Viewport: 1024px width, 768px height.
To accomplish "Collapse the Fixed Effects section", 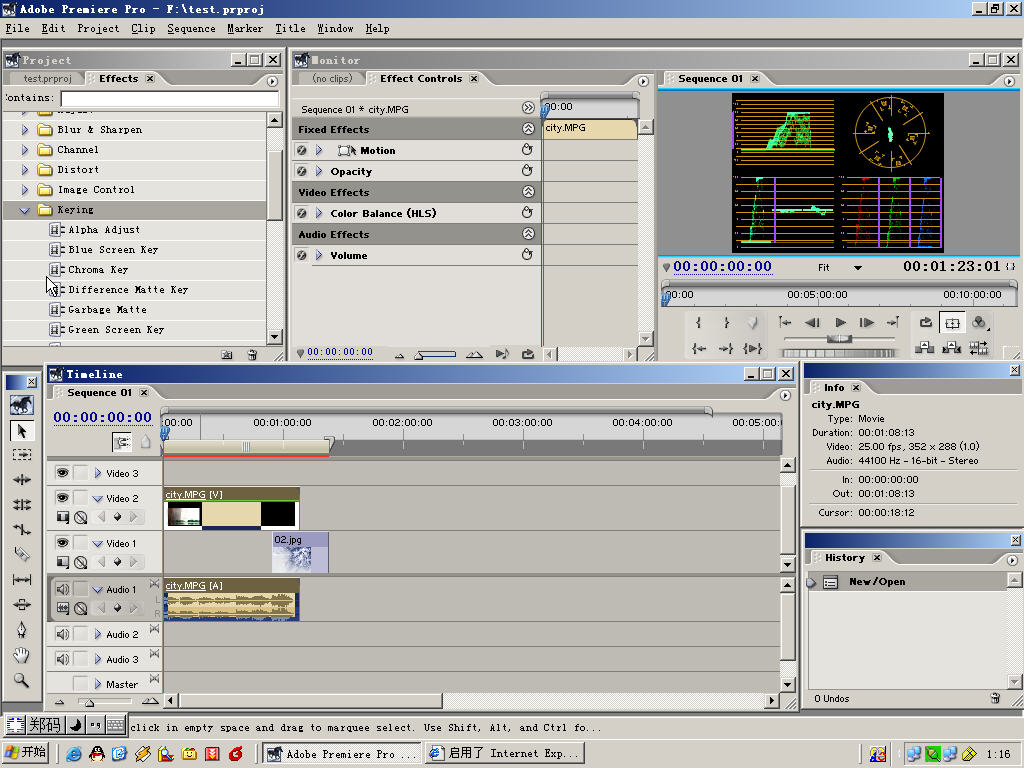I will [x=528, y=129].
